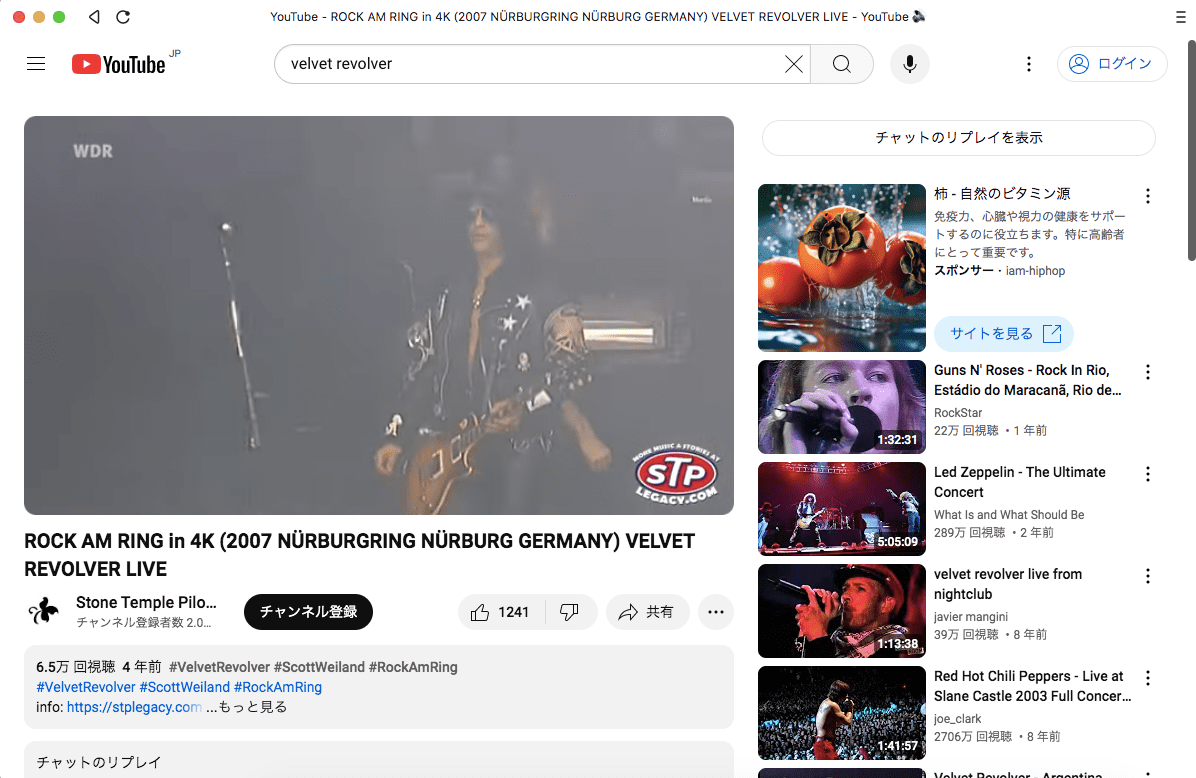Open Red Hot Chili Peppers Slane Castle thumbnail
1196x778 pixels.
click(x=841, y=713)
